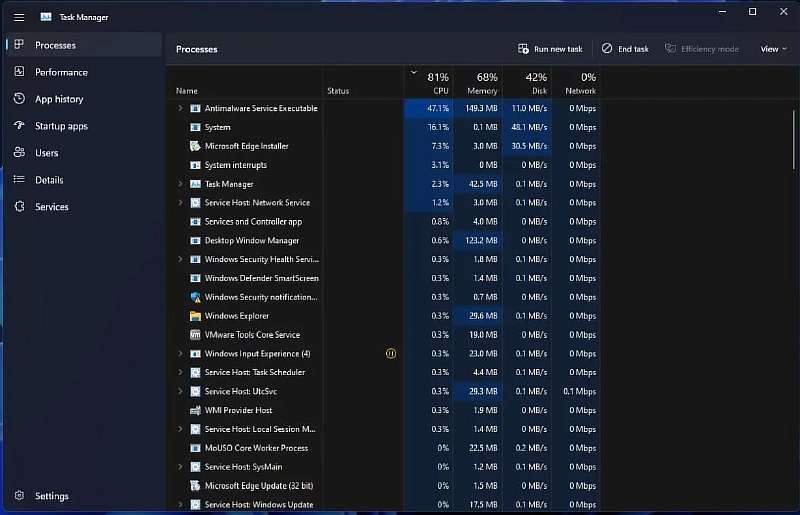The height and width of the screenshot is (515, 800).
Task: Click the suspended pause icon for Windows Input Experience
Action: coord(390,353)
